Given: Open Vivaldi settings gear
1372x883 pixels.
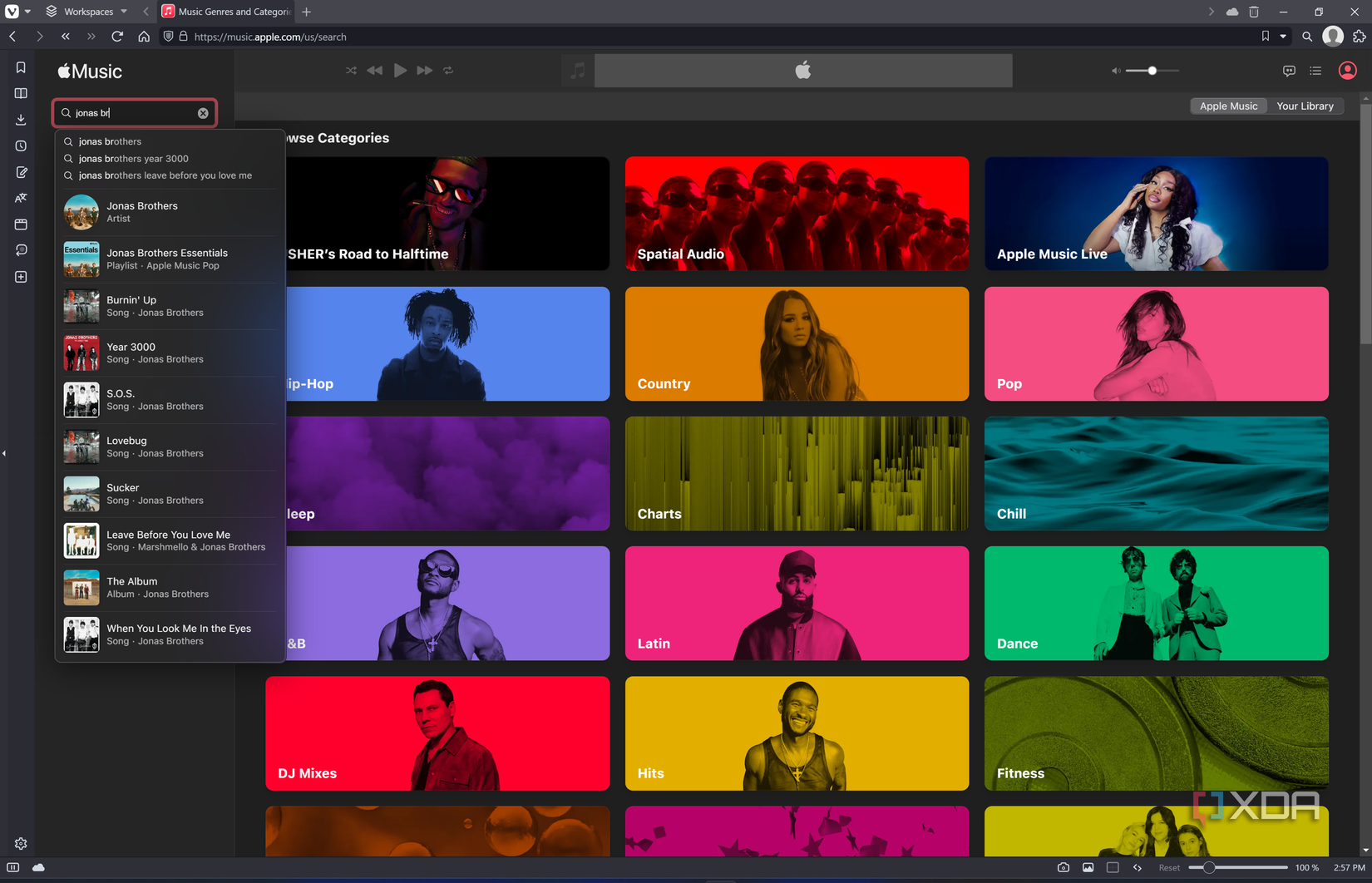Looking at the screenshot, I should (21, 843).
